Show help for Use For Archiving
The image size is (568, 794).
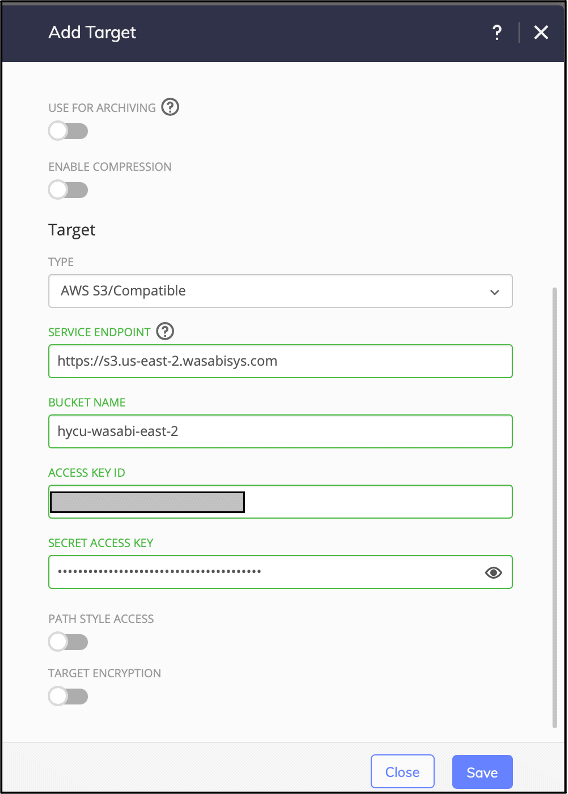click(170, 107)
